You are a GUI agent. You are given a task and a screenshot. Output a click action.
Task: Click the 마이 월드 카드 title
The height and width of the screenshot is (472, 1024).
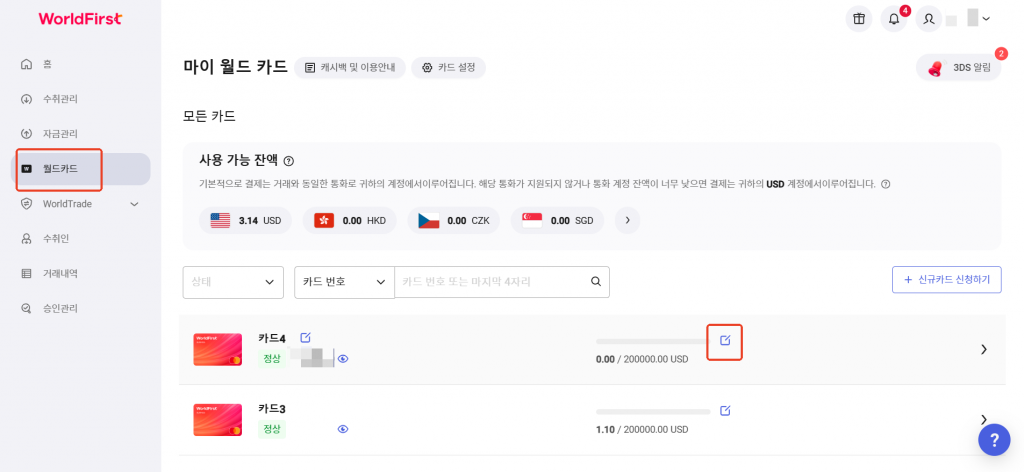point(235,67)
